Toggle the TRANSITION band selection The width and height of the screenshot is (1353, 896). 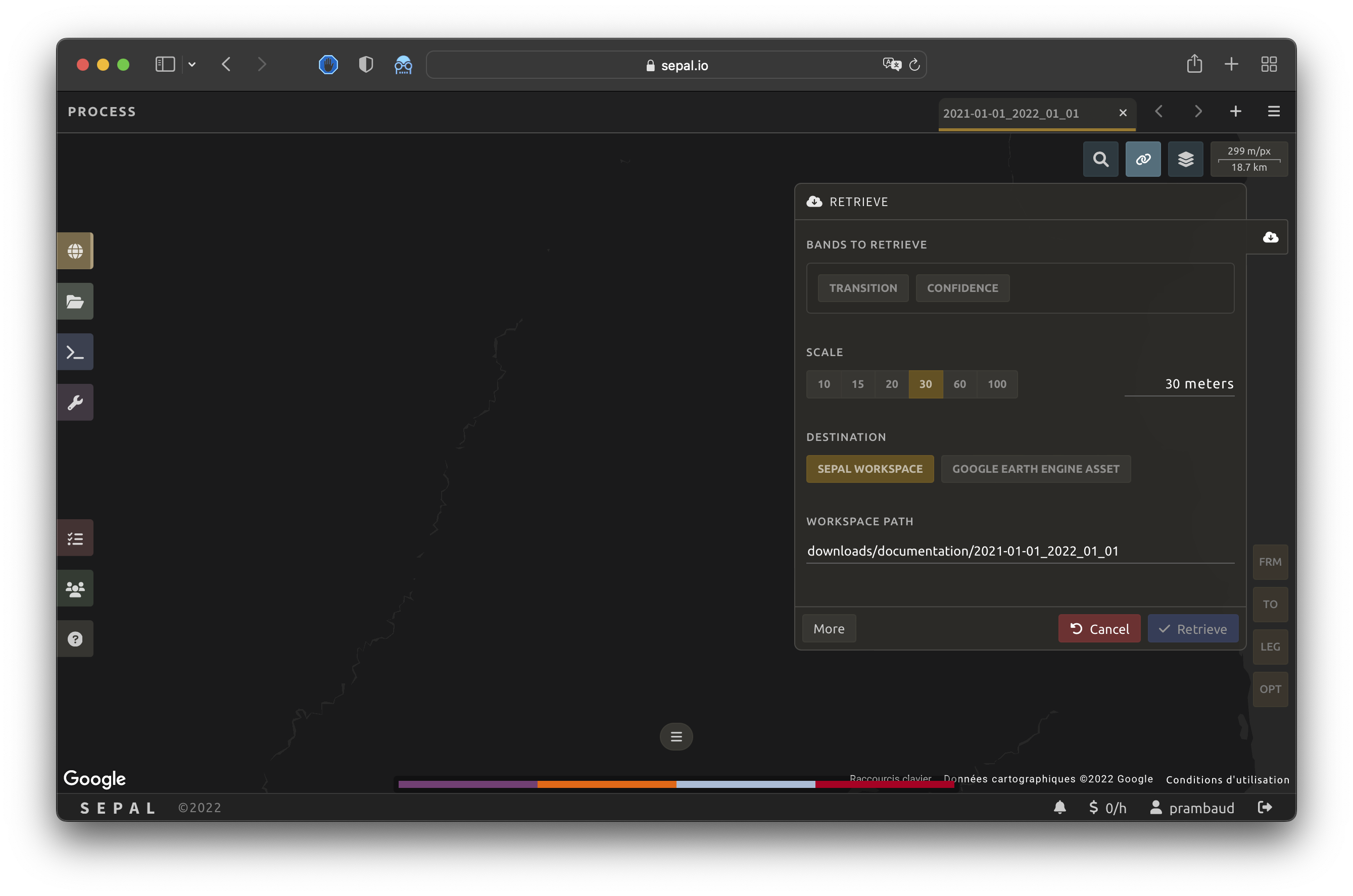pyautogui.click(x=862, y=288)
